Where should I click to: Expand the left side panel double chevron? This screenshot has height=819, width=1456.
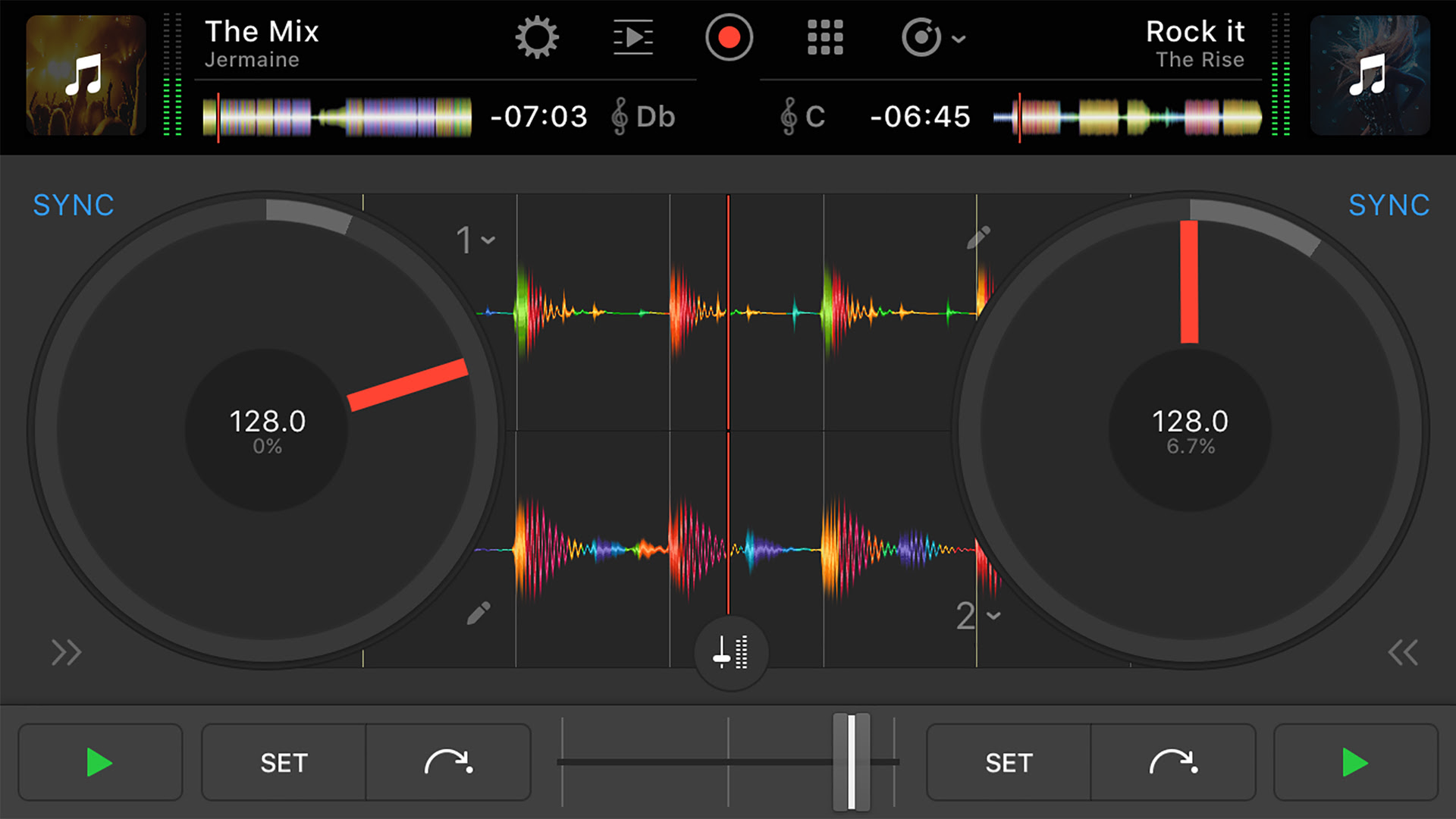(x=66, y=652)
